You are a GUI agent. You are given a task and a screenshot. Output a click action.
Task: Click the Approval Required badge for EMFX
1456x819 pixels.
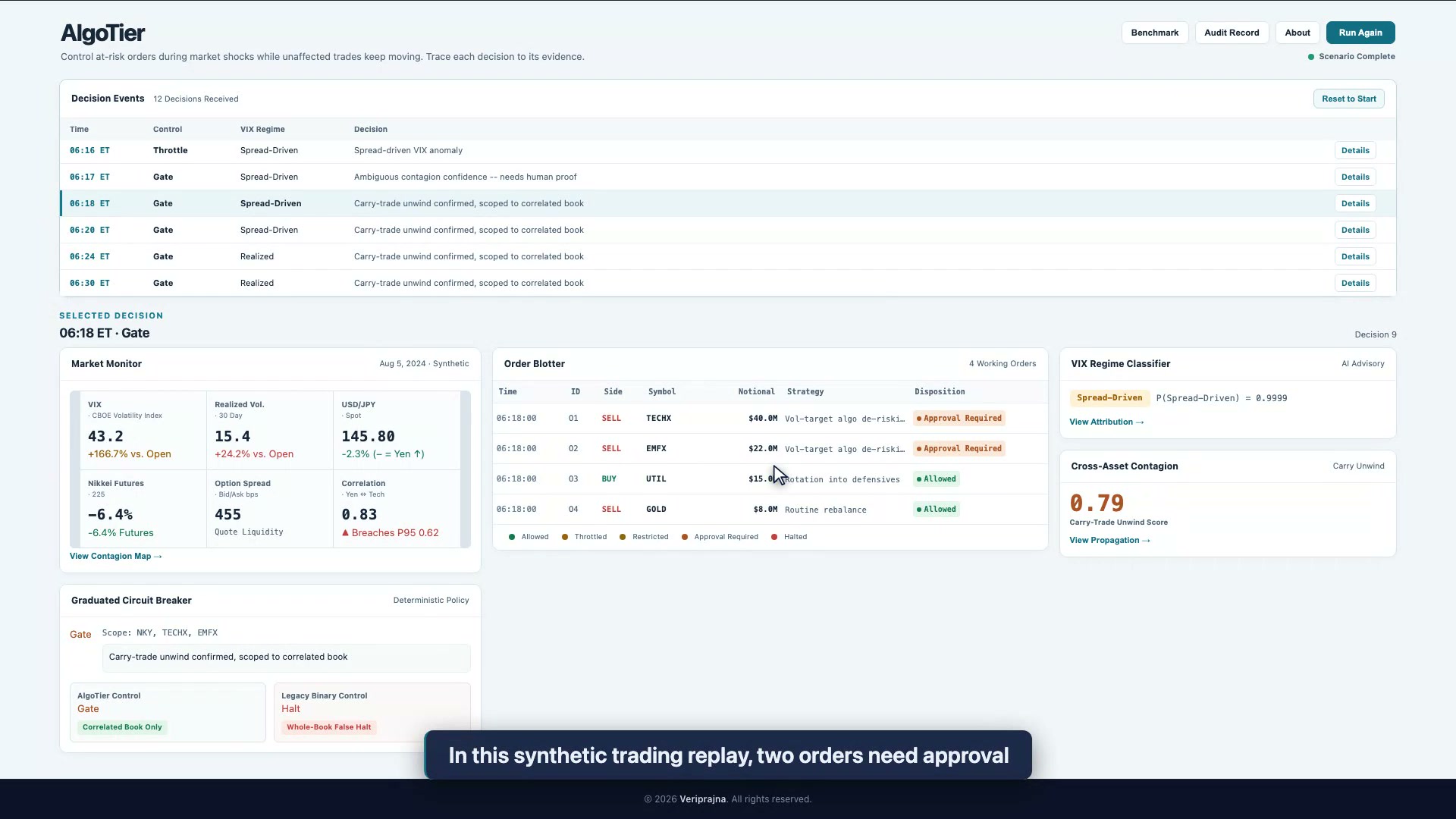(x=959, y=448)
